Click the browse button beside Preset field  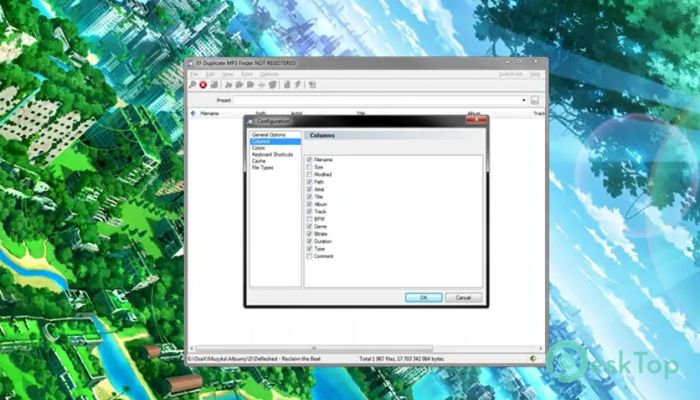[535, 100]
